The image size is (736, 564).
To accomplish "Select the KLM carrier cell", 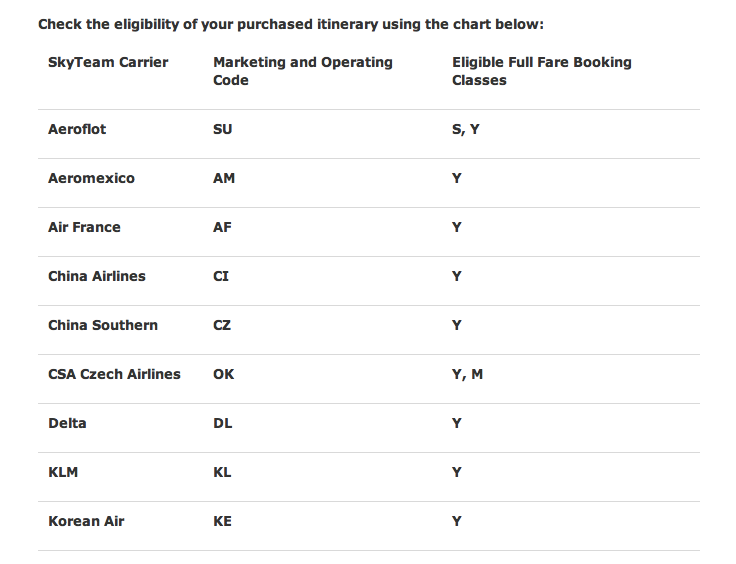I will (x=63, y=472).
